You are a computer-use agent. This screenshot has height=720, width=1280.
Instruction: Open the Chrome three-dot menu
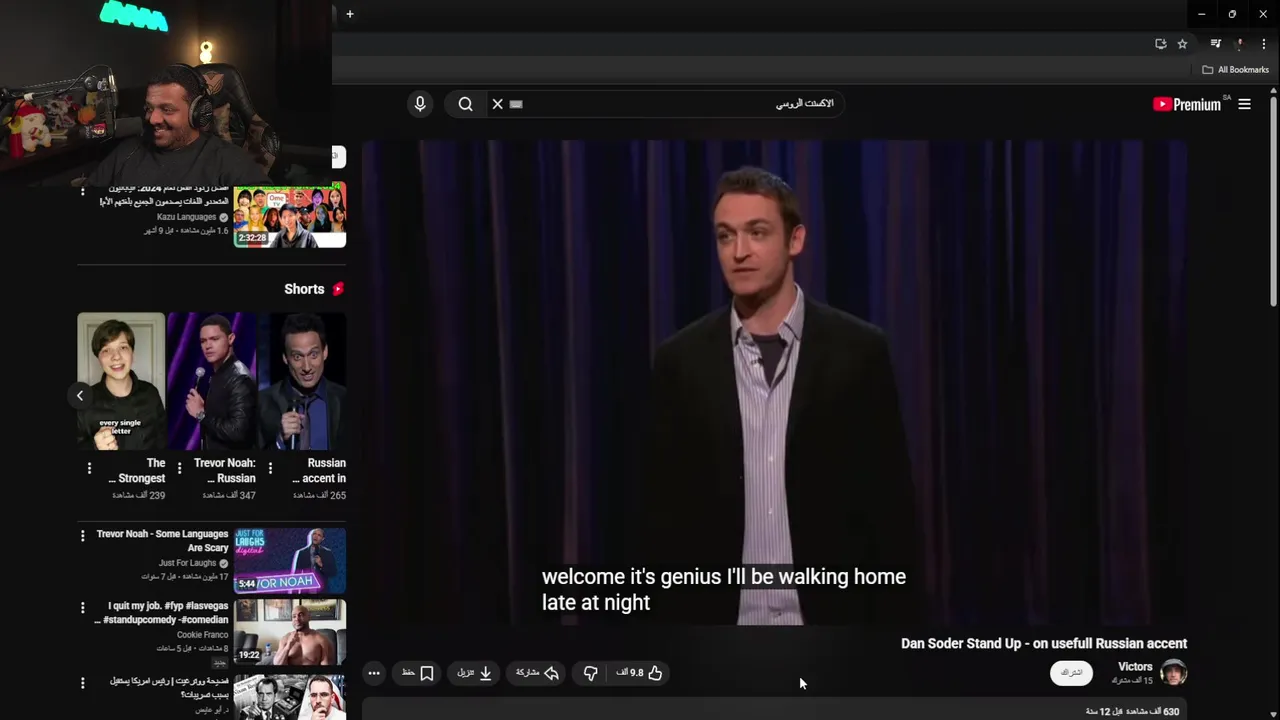click(1264, 44)
